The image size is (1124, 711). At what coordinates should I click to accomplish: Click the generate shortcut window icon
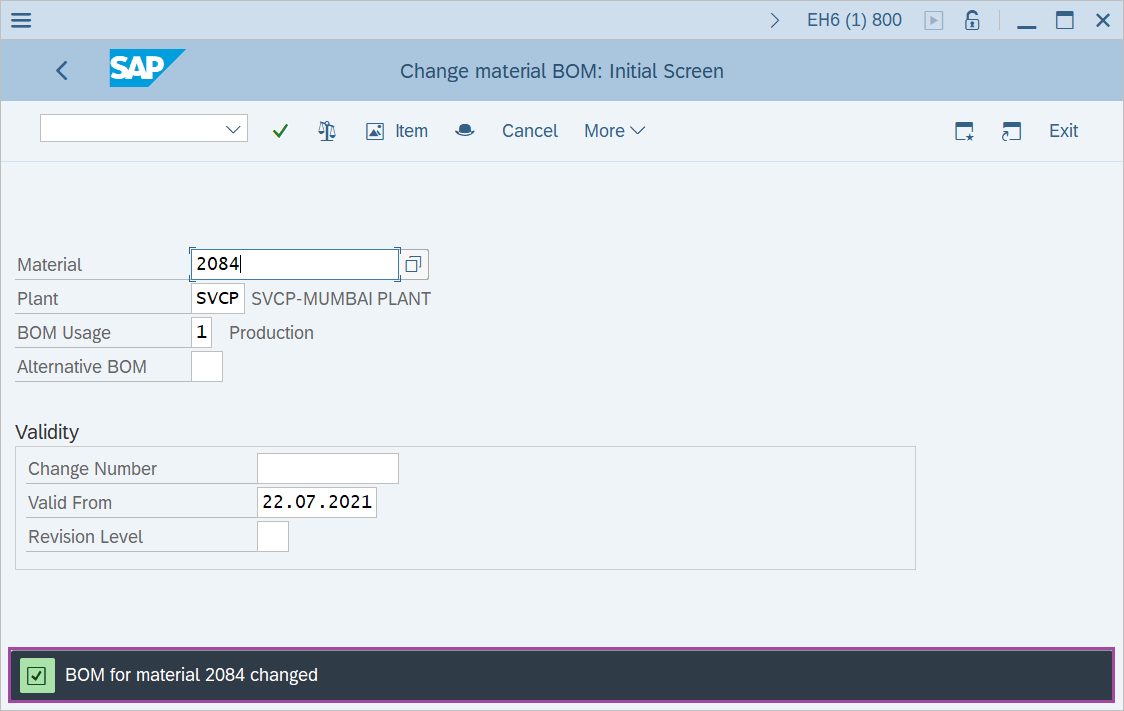tap(1011, 131)
